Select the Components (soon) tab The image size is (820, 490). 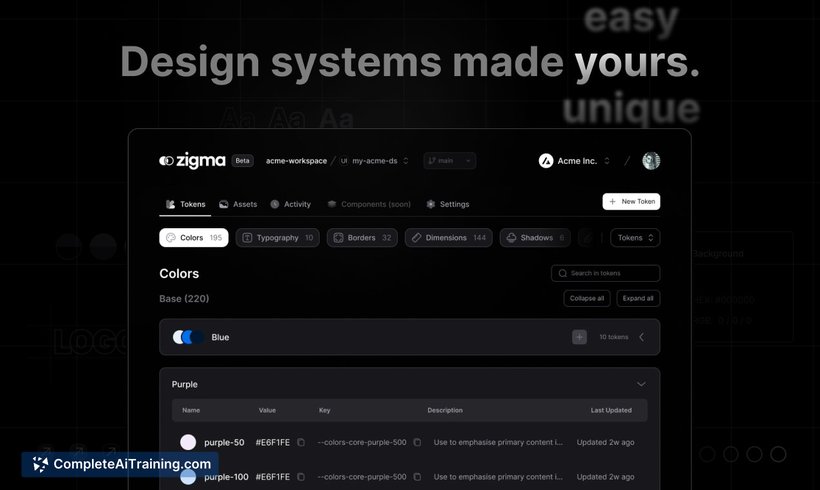[x=369, y=204]
